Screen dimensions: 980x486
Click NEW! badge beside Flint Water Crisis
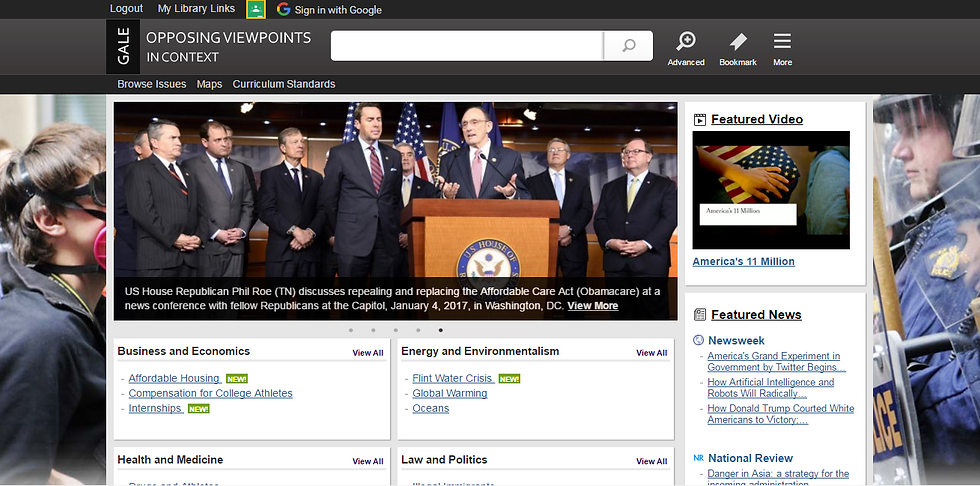509,379
